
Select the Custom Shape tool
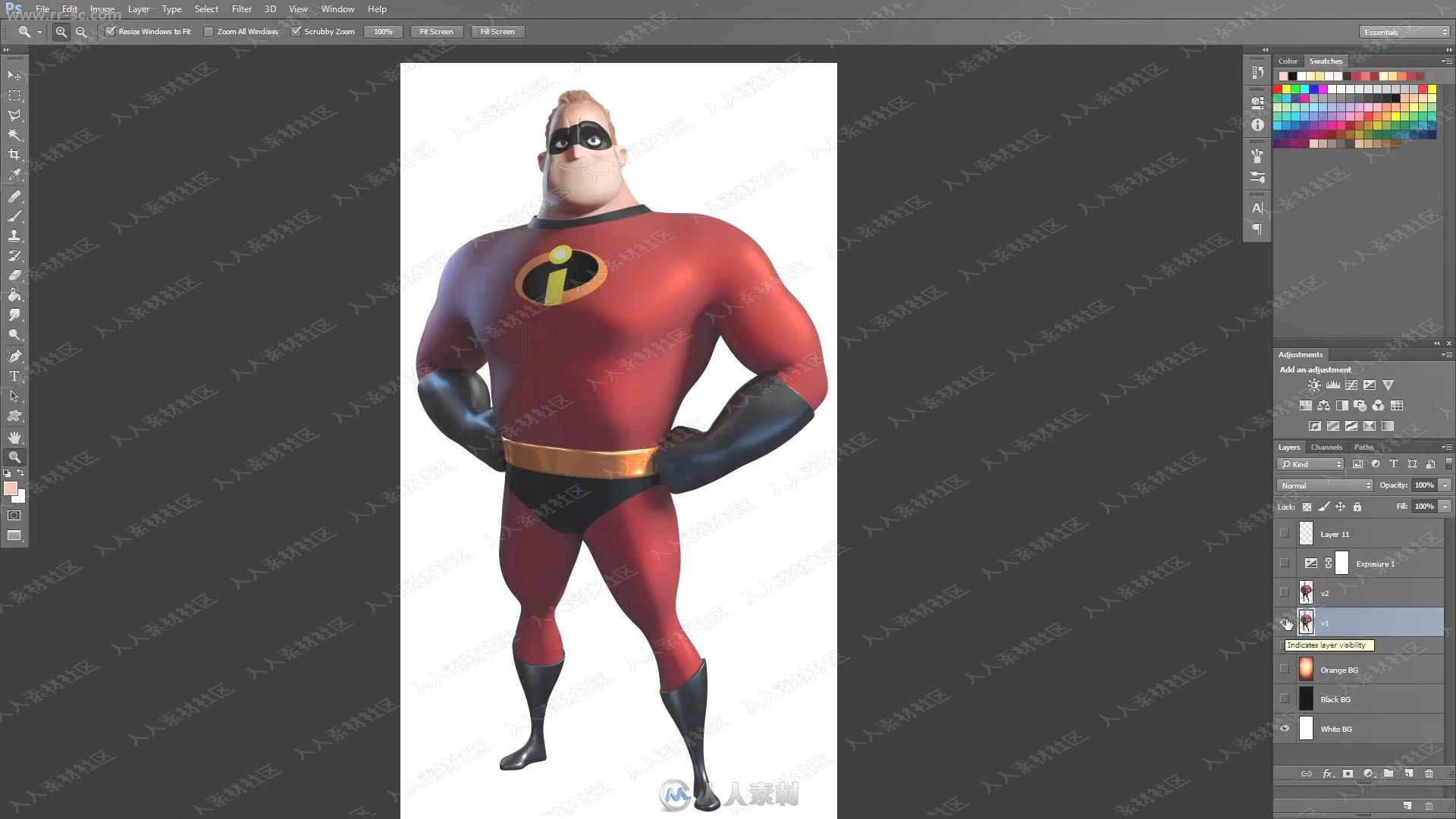14,416
